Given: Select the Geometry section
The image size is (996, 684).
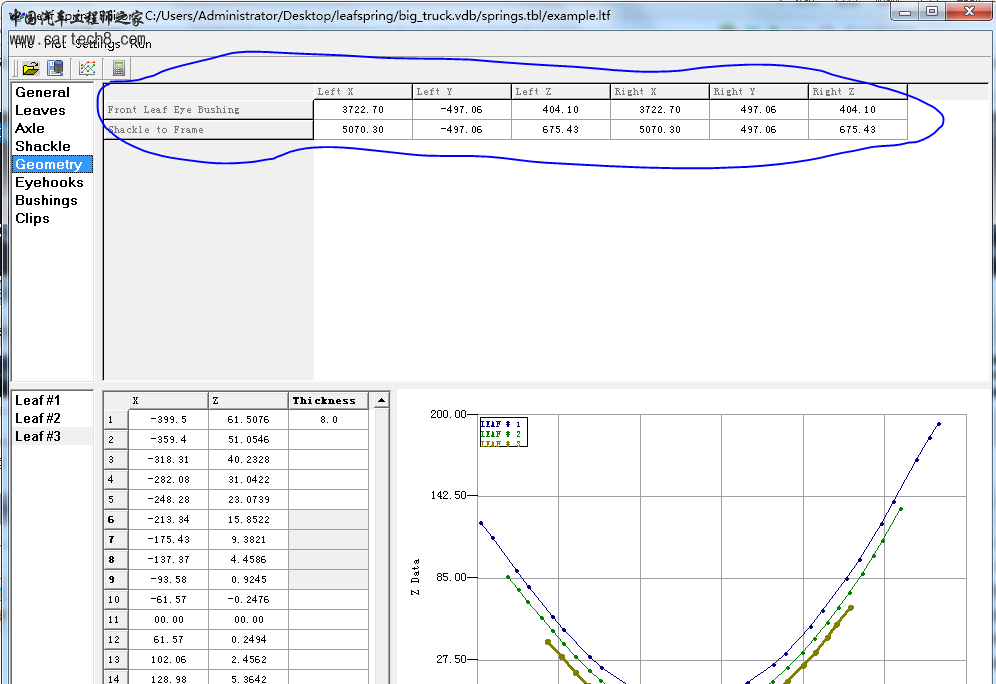Looking at the screenshot, I should tap(52, 164).
